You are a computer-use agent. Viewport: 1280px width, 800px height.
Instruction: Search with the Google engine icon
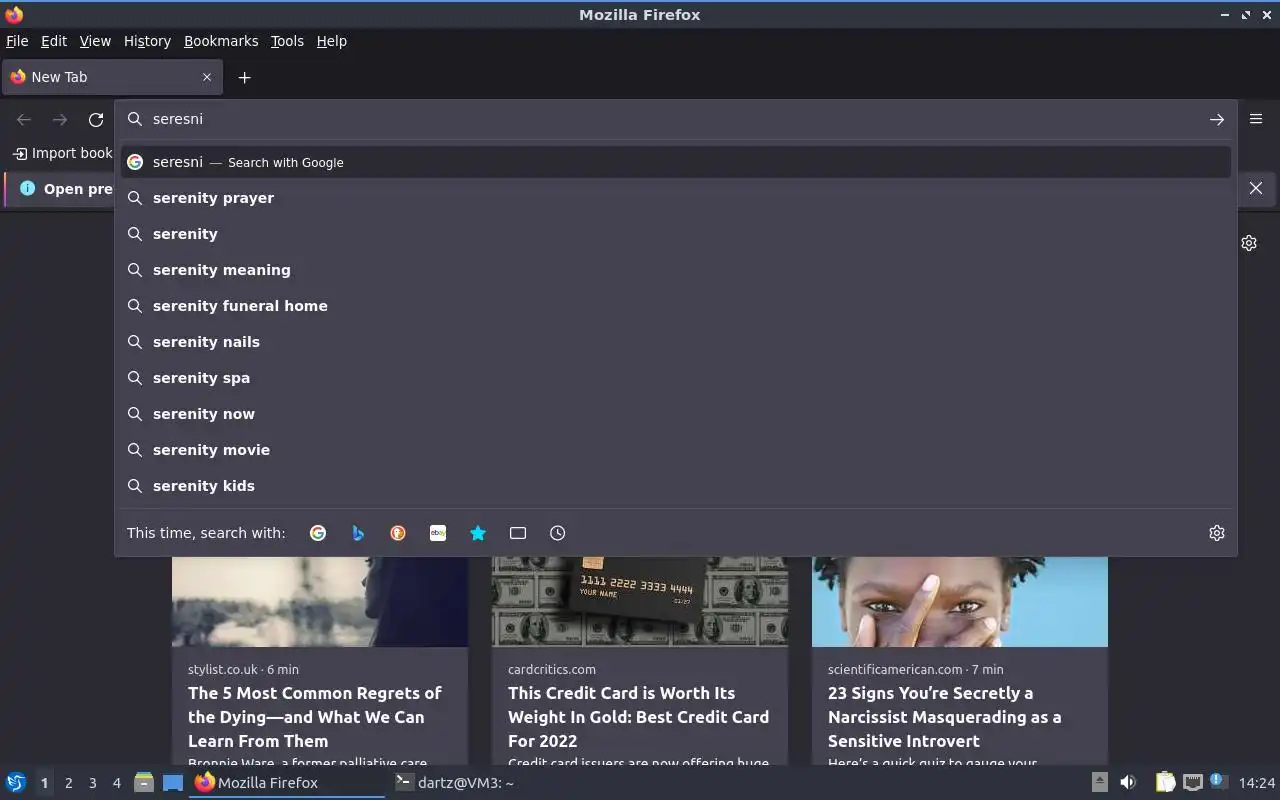tap(318, 533)
